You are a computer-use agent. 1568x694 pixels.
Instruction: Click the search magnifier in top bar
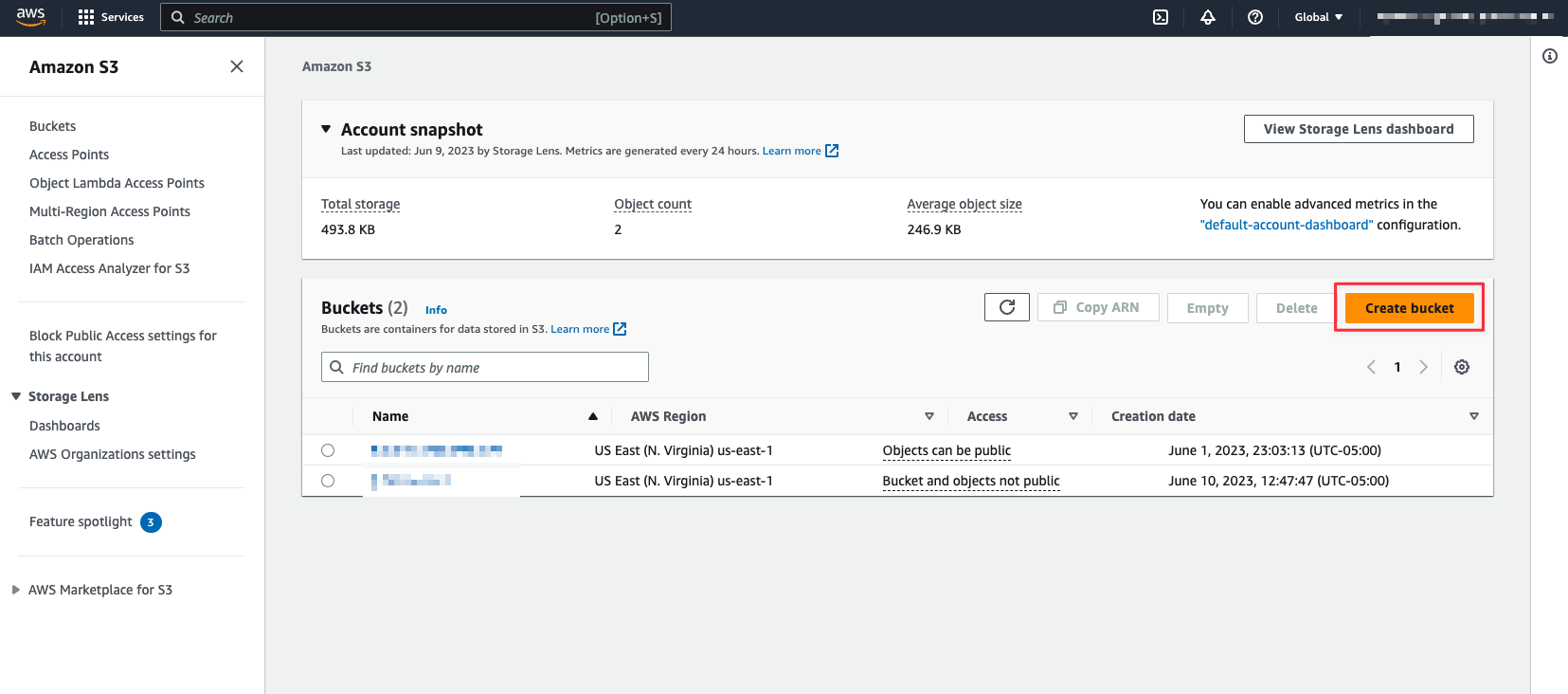tap(178, 17)
